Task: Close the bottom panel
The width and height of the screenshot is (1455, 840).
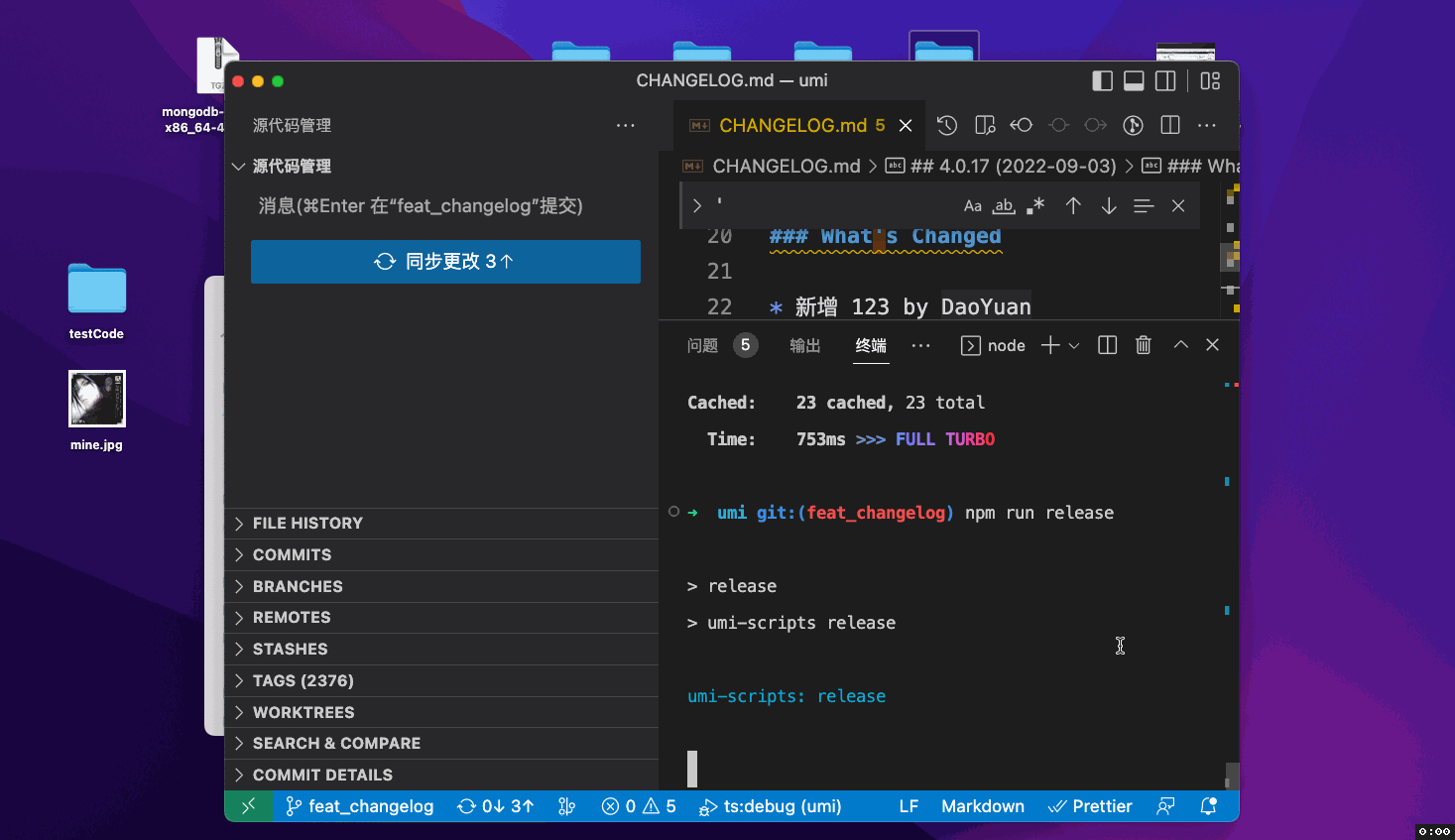Action: [1212, 345]
